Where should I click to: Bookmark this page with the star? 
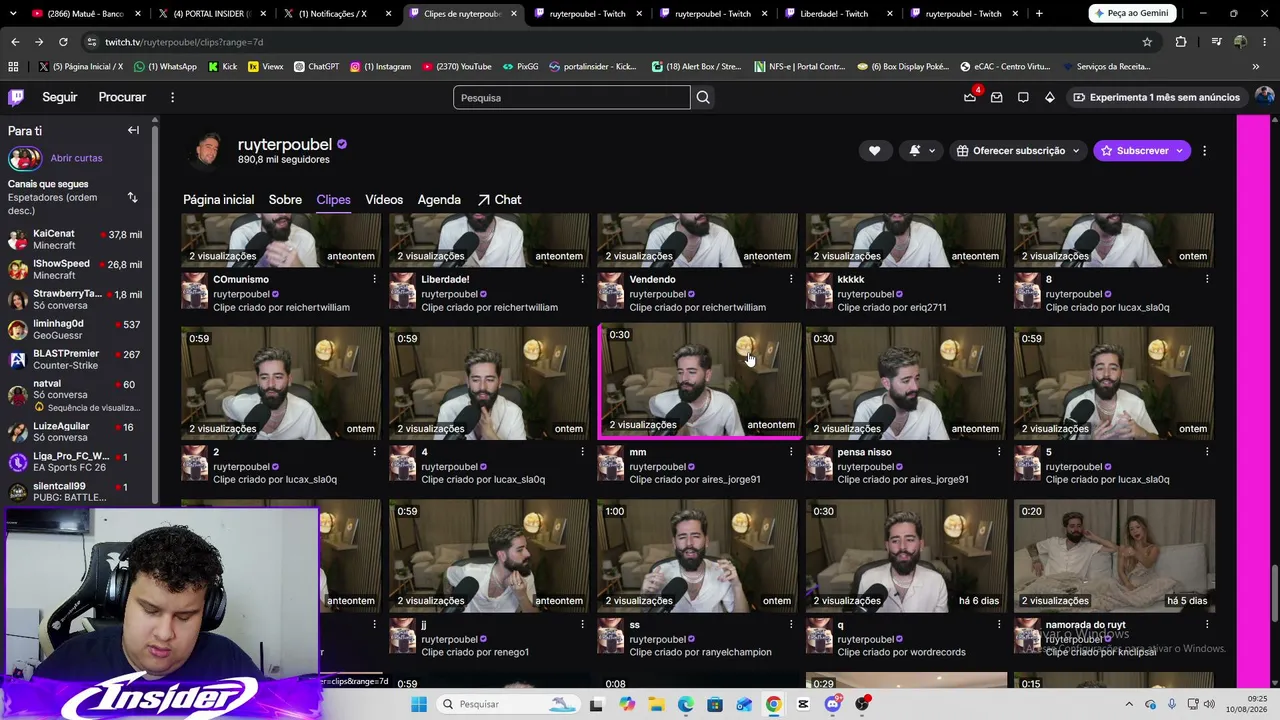point(1147,42)
